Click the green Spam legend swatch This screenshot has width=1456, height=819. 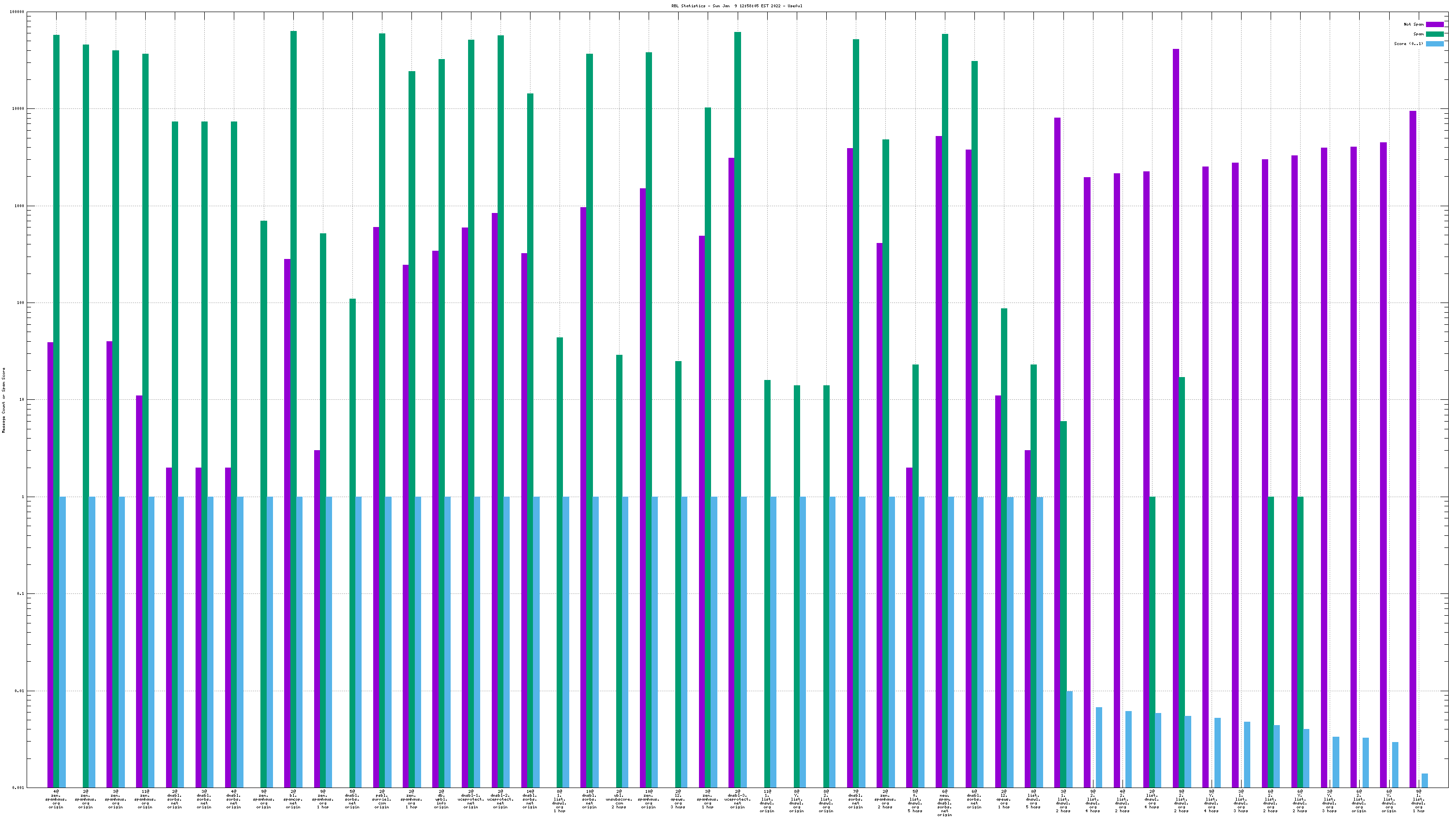(x=1435, y=34)
